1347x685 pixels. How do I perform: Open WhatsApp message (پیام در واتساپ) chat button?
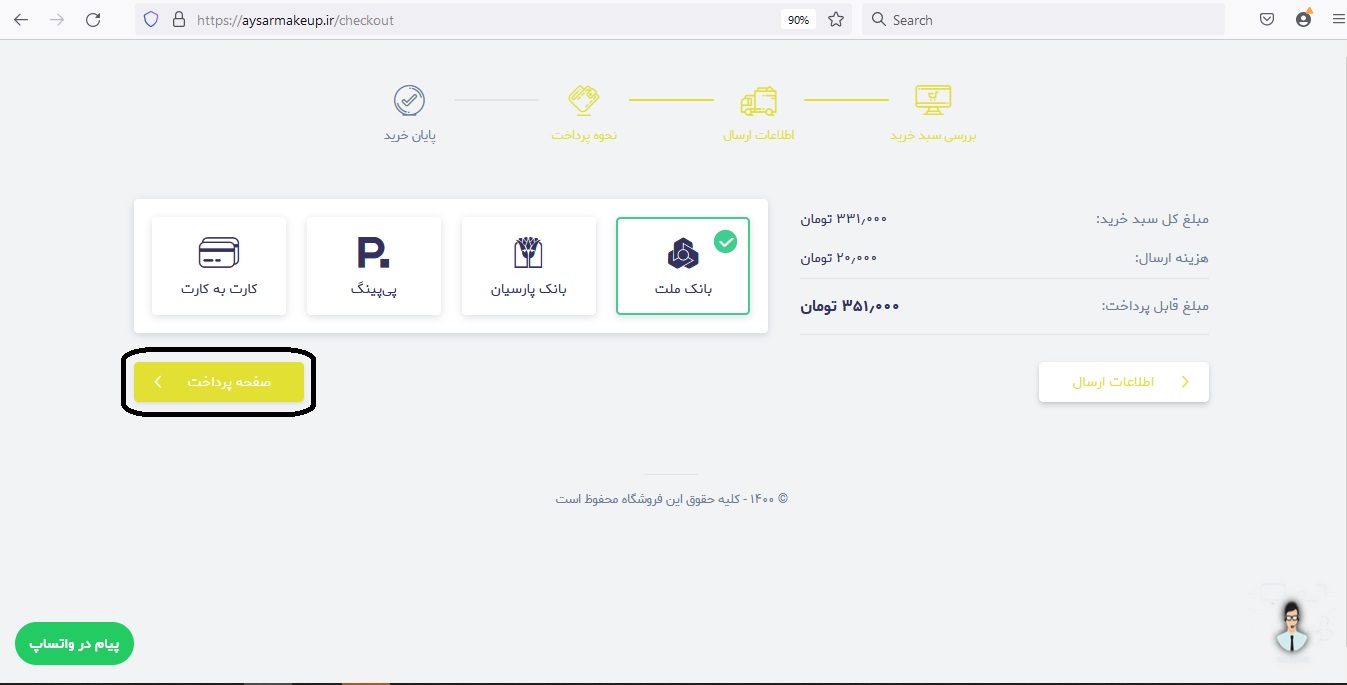[74, 644]
